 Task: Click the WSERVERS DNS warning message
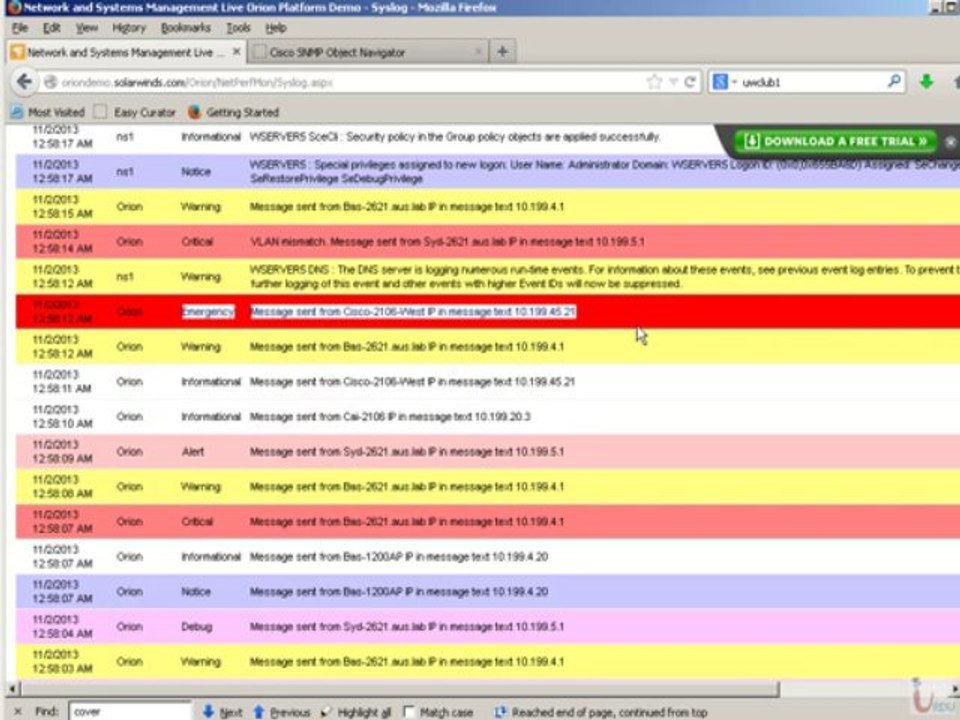[x=604, y=277]
